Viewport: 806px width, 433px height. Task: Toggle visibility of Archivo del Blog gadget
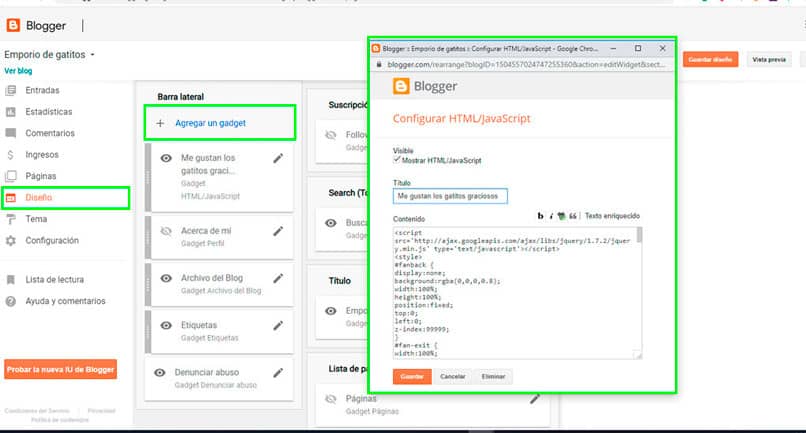click(x=166, y=278)
